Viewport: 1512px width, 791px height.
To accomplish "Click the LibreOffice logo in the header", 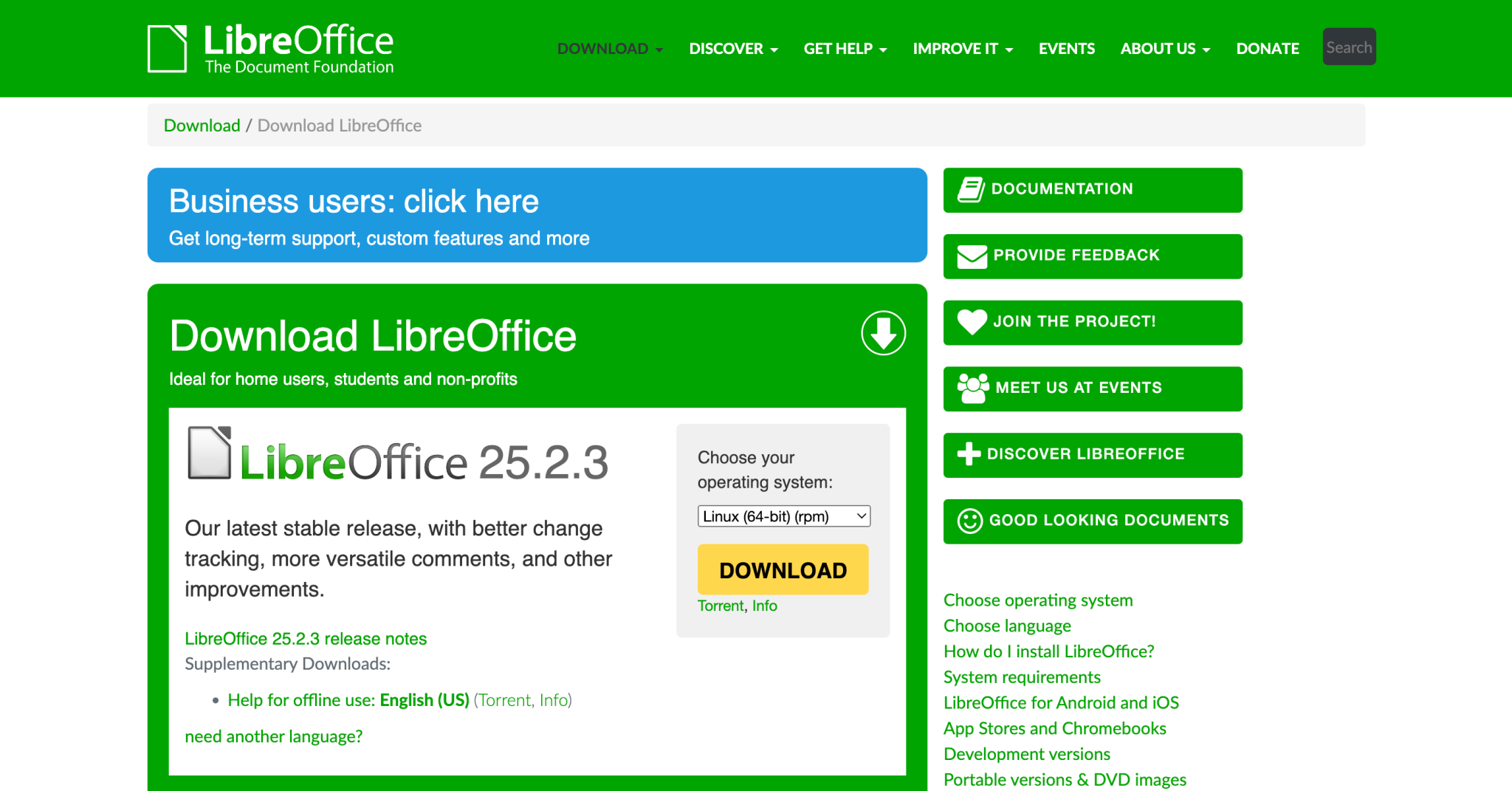I will coord(269,47).
